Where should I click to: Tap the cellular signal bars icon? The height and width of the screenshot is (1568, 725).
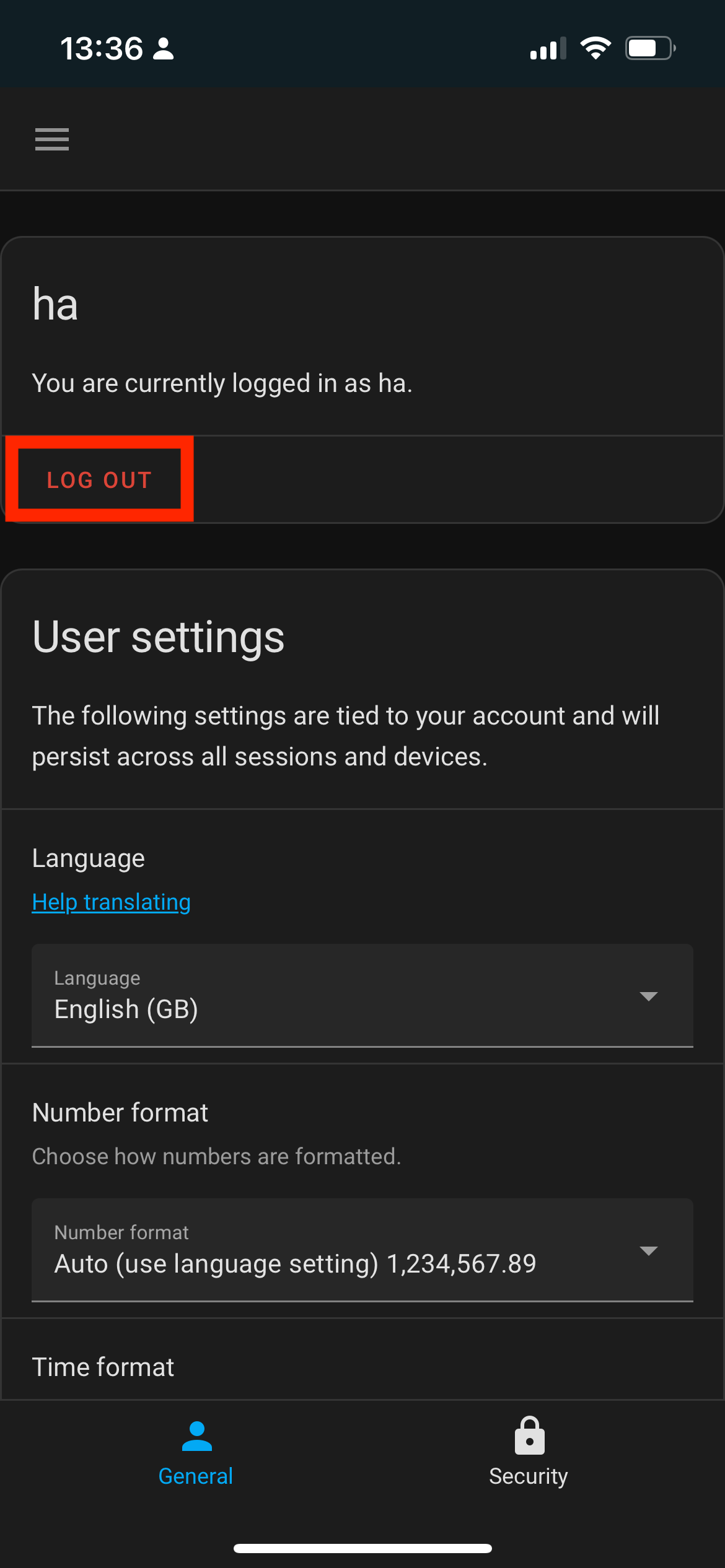(548, 49)
